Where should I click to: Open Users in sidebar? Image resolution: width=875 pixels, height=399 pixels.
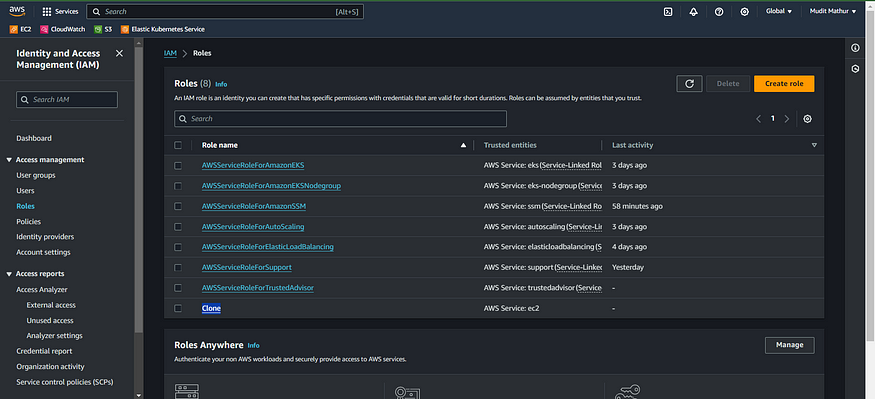pos(25,191)
